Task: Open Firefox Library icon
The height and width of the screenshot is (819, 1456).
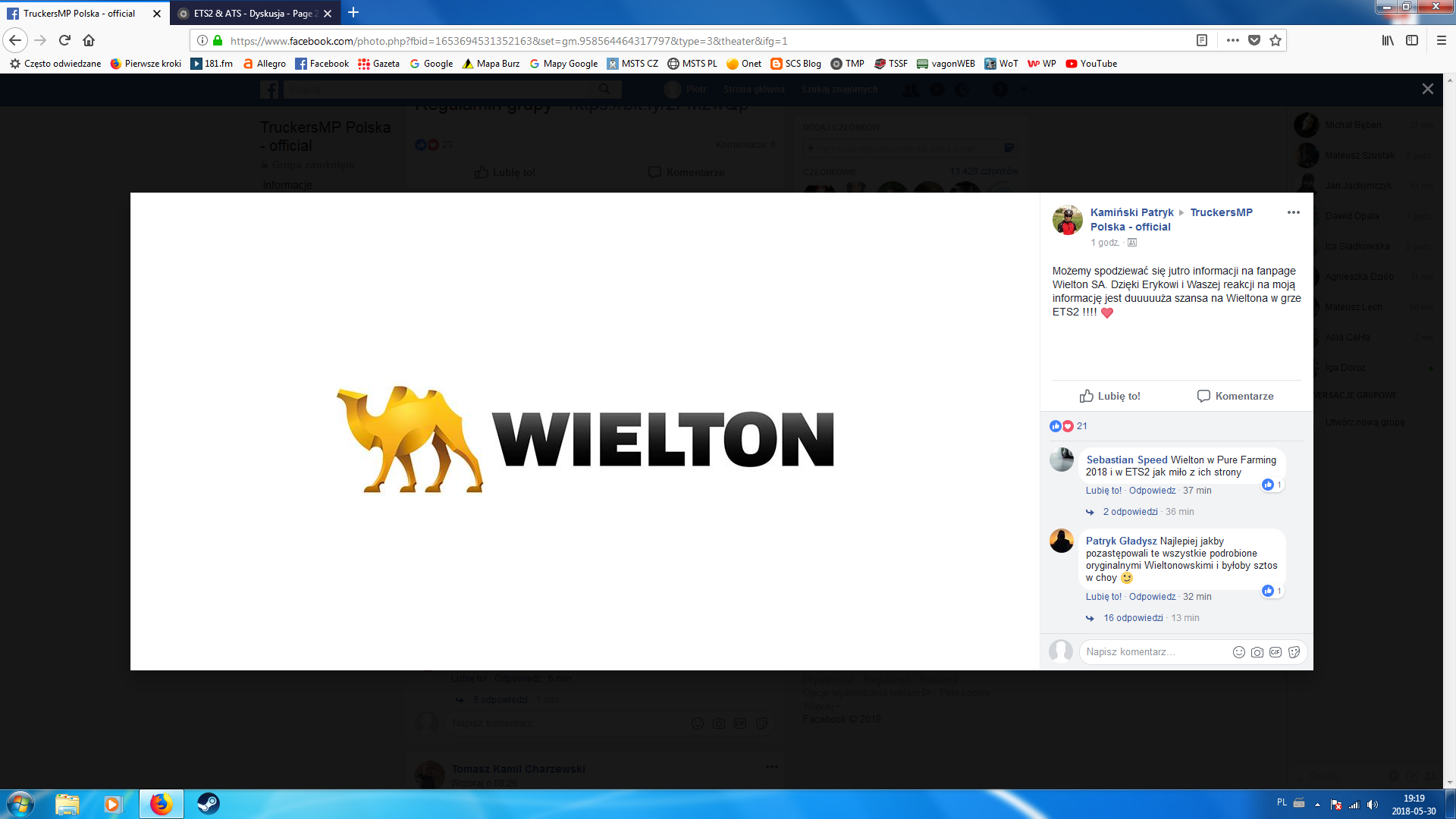Action: [x=1388, y=40]
